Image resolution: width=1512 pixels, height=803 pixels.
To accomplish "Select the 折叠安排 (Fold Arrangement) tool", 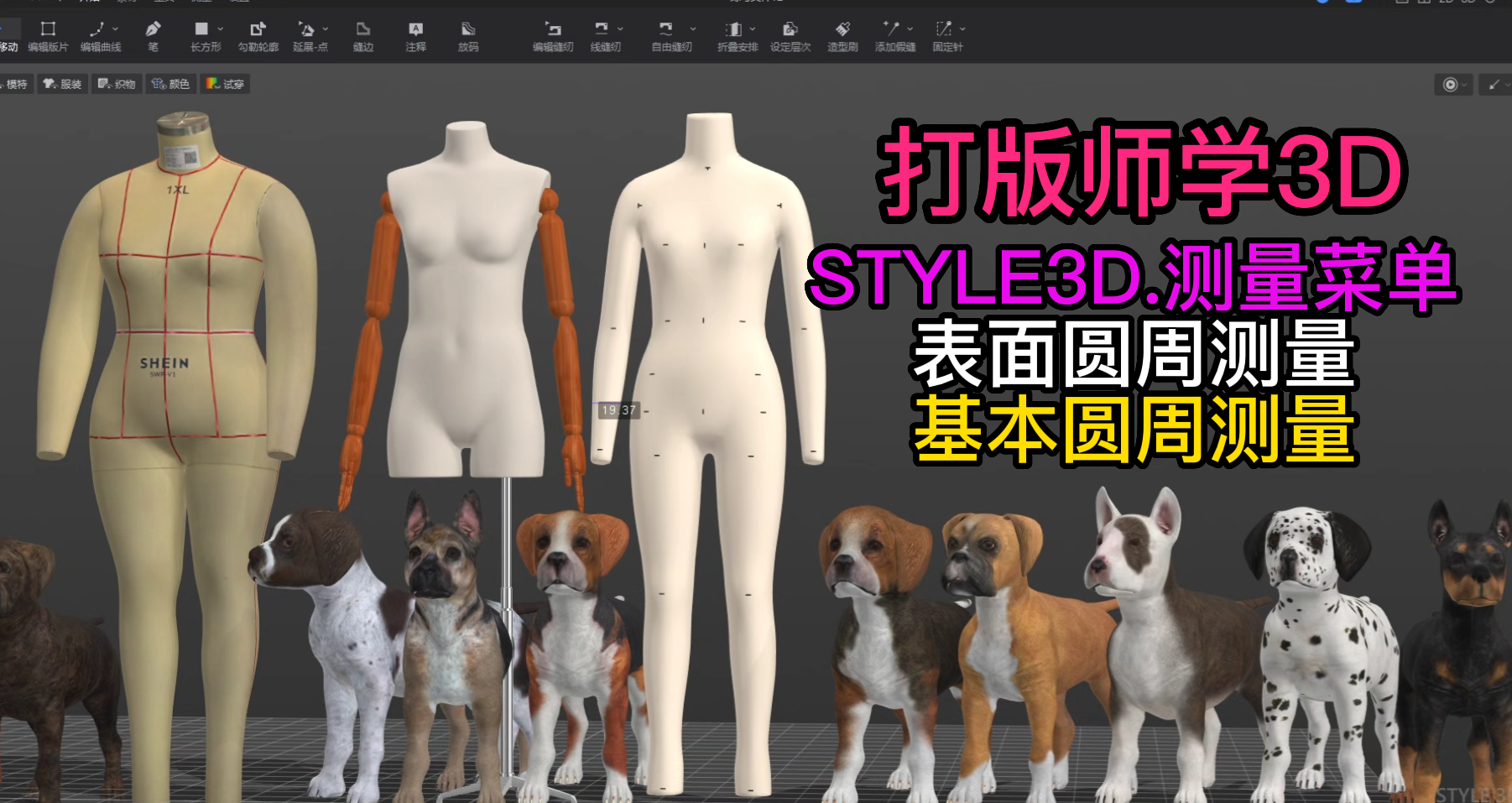I will (x=737, y=37).
